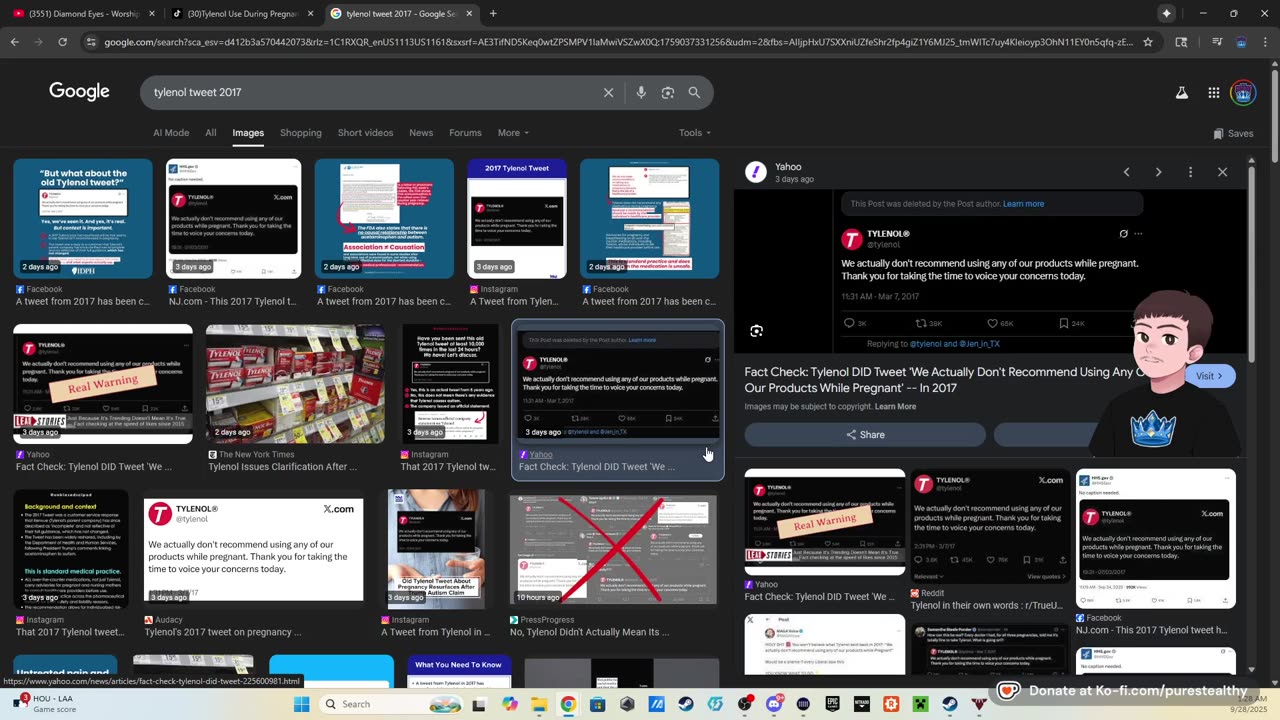1280x720 pixels.
Task: Open the Short videos tab
Action: coord(365,133)
